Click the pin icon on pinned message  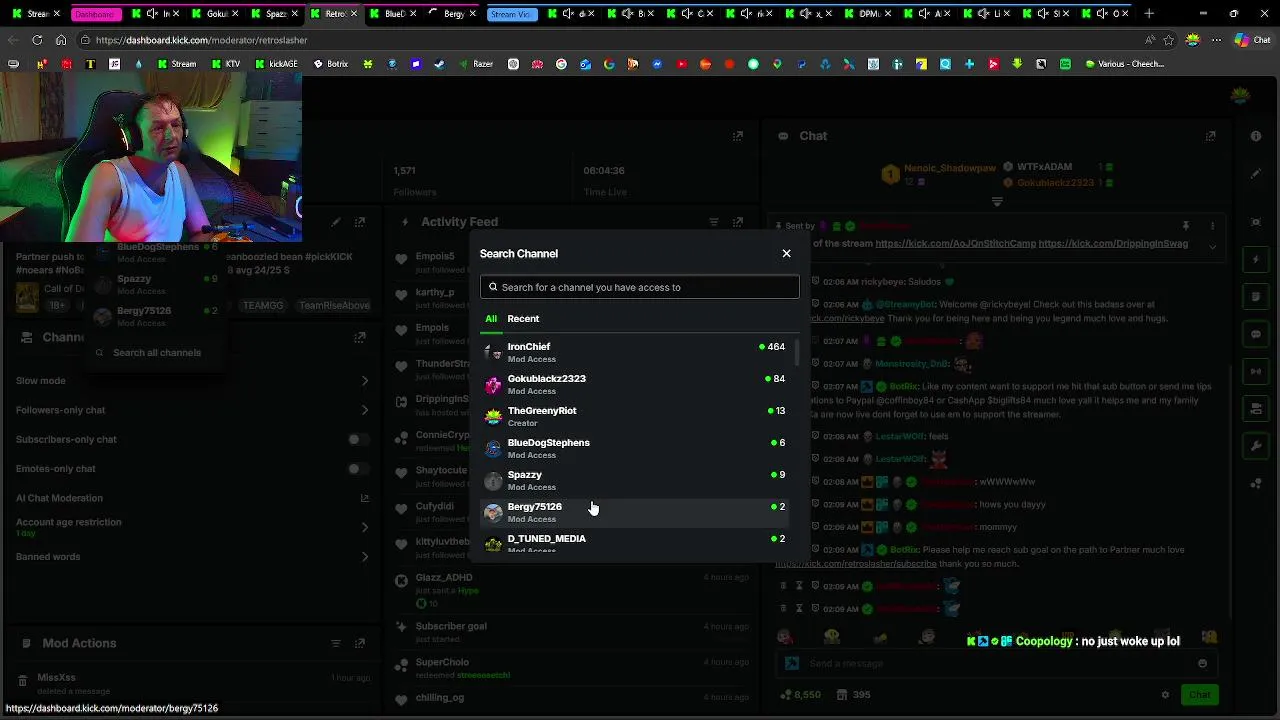pos(1186,226)
